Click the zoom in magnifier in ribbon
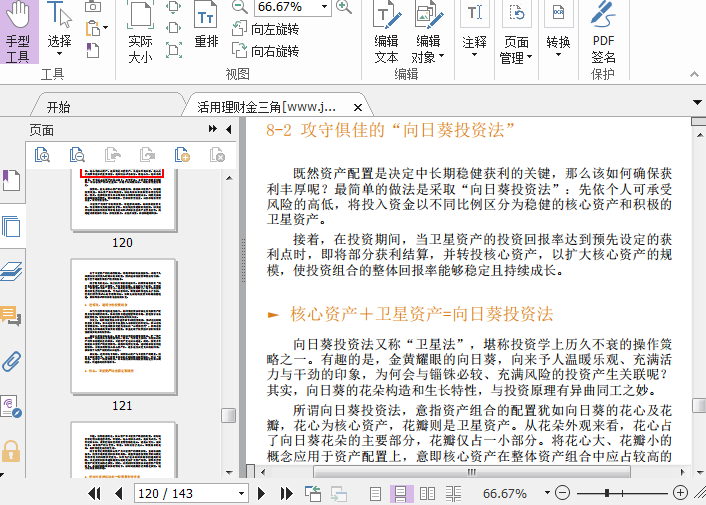Image resolution: width=706 pixels, height=505 pixels. [344, 6]
